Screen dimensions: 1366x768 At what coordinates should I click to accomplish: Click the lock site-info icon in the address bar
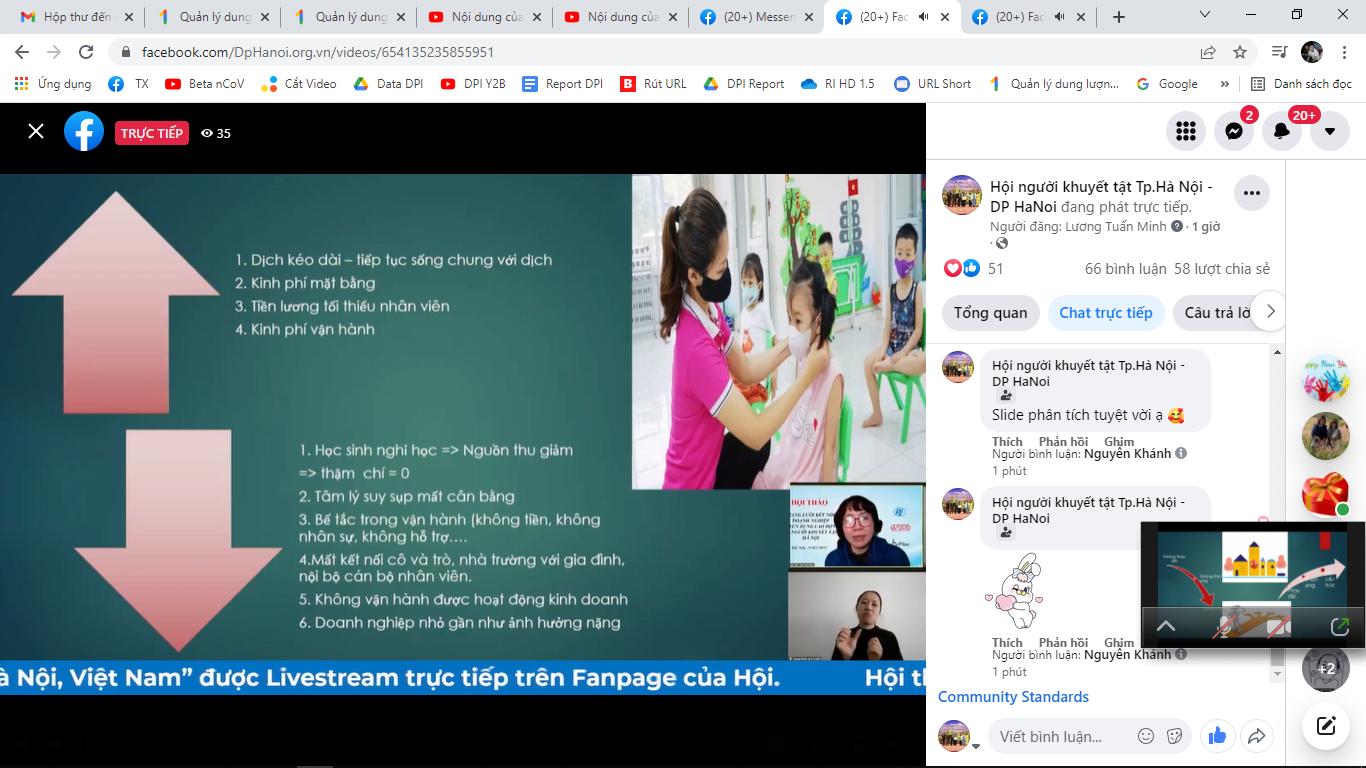[x=126, y=52]
